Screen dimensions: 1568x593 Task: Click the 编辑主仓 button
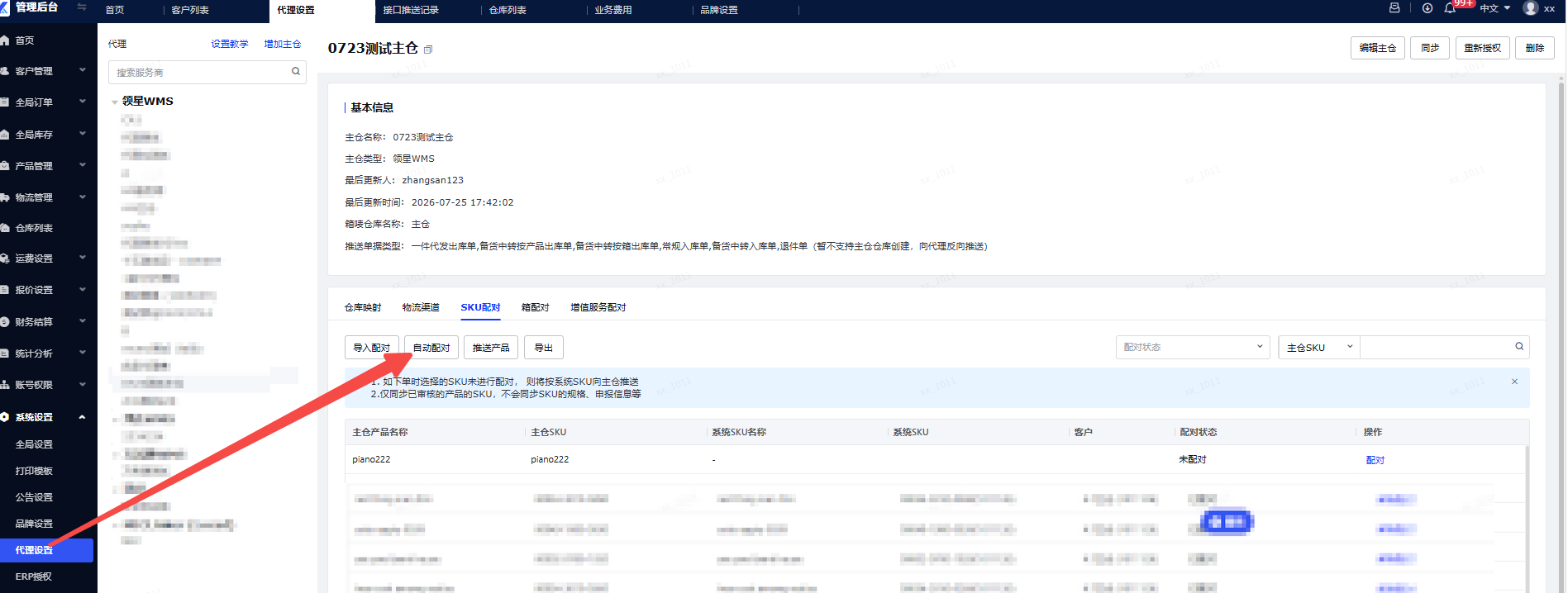point(1378,48)
